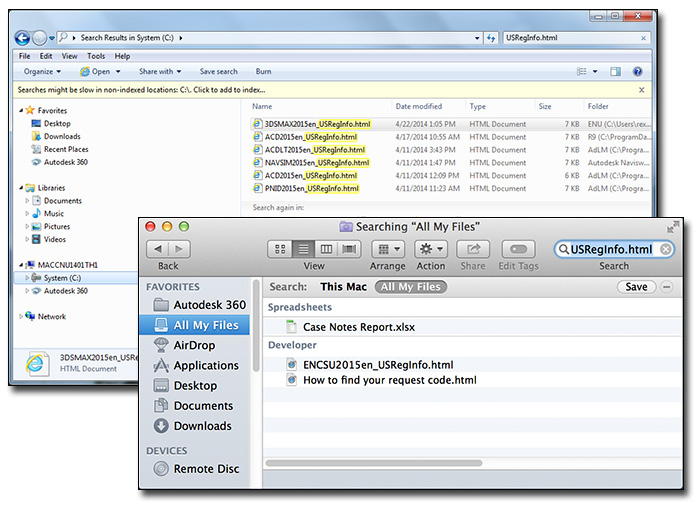The width and height of the screenshot is (696, 506).
Task: Set search scope to All My Files
Action: pyautogui.click(x=411, y=287)
